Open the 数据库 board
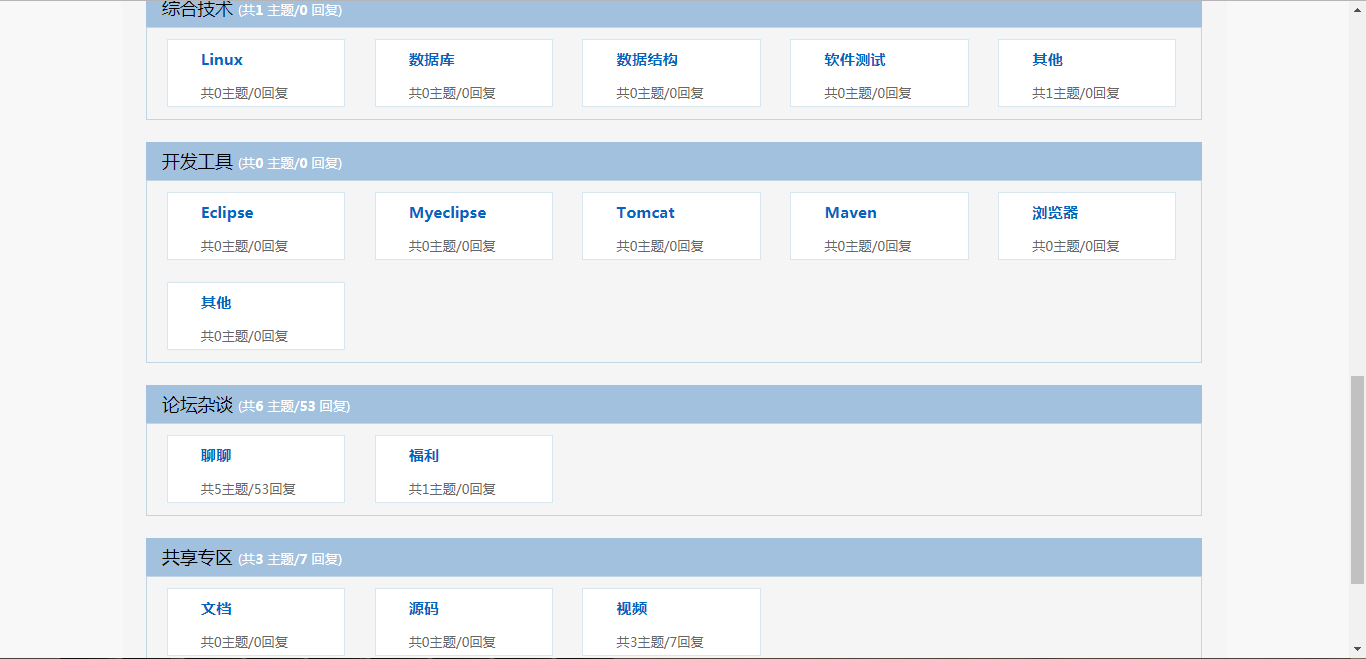 tap(432, 60)
